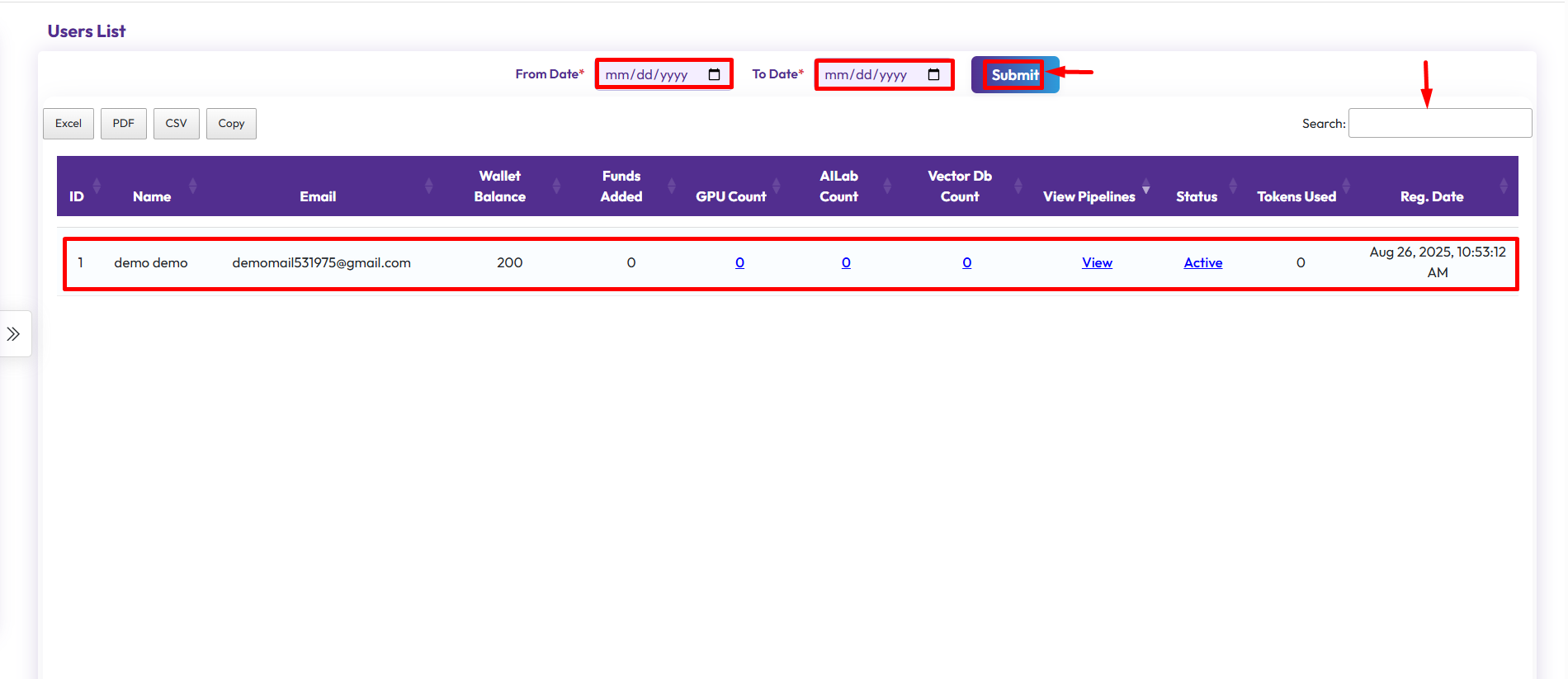Toggle the Active status link for demo user
Viewport: 1568px width, 679px height.
[x=1202, y=262]
